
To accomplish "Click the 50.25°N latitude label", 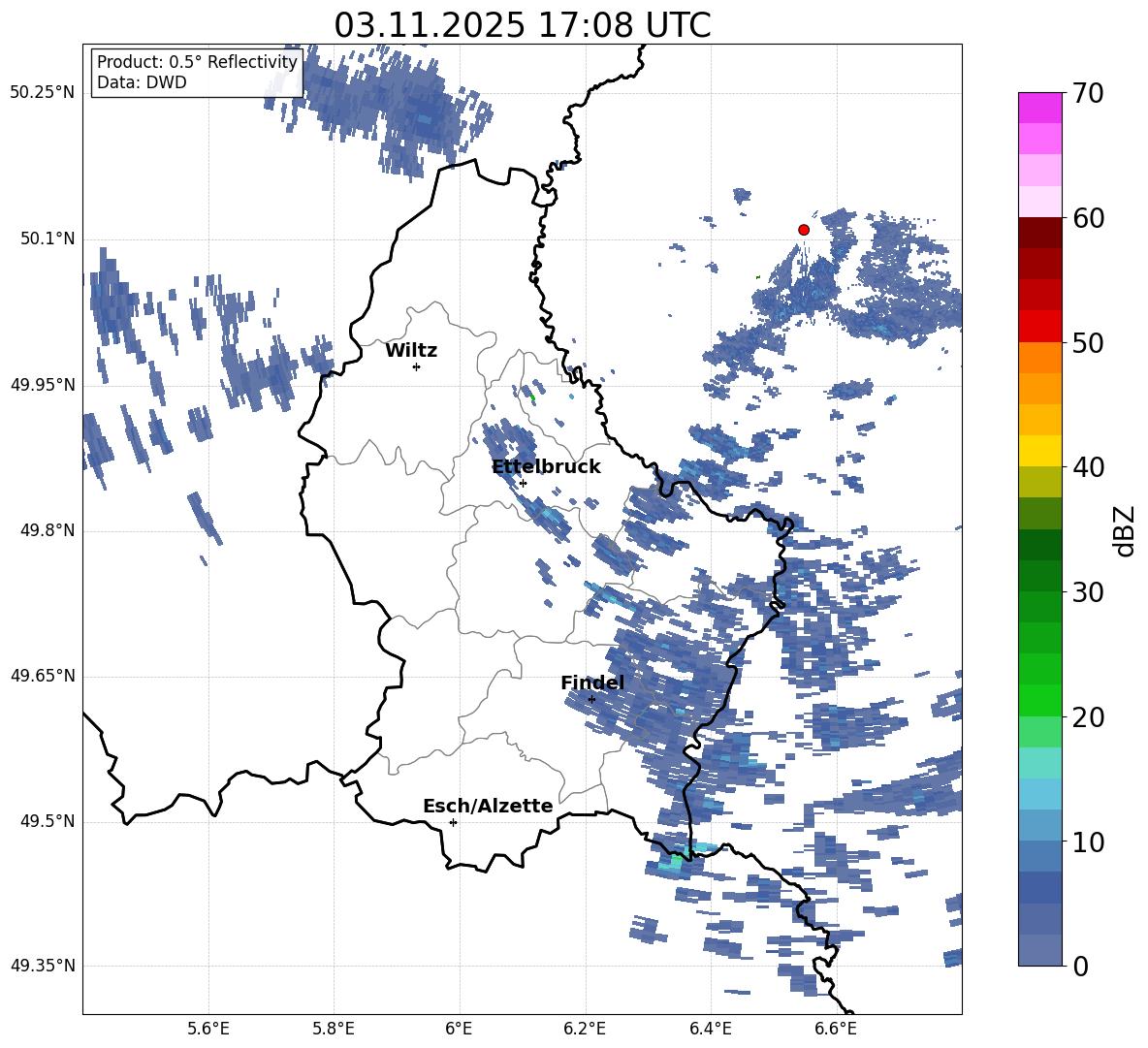I will [x=43, y=93].
